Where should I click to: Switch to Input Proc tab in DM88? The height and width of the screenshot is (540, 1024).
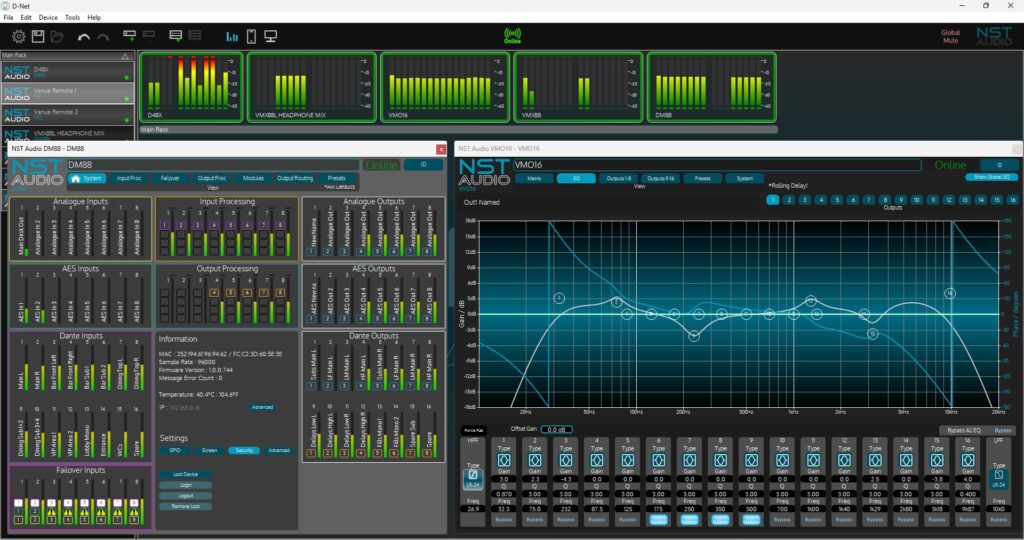tap(129, 178)
